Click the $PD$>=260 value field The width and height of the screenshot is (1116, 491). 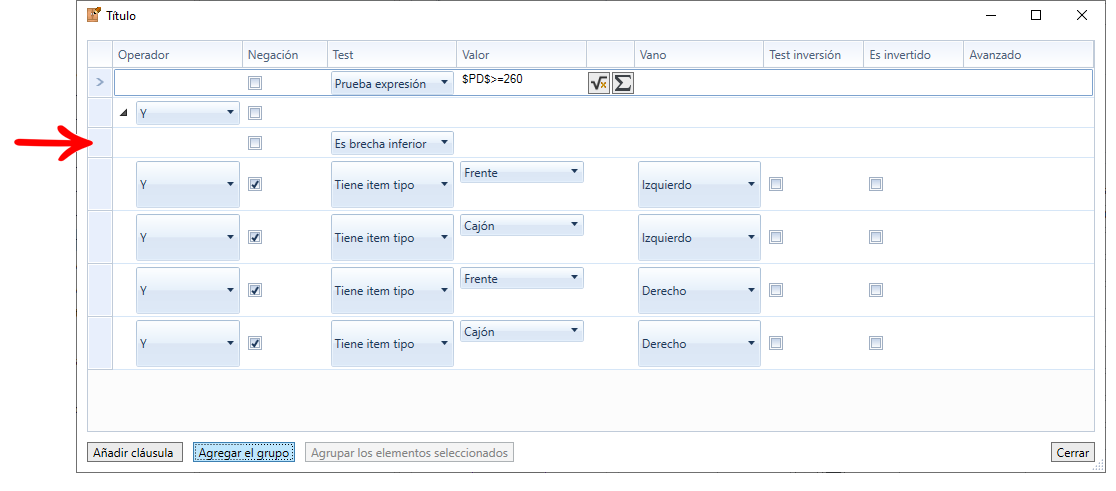[x=520, y=79]
